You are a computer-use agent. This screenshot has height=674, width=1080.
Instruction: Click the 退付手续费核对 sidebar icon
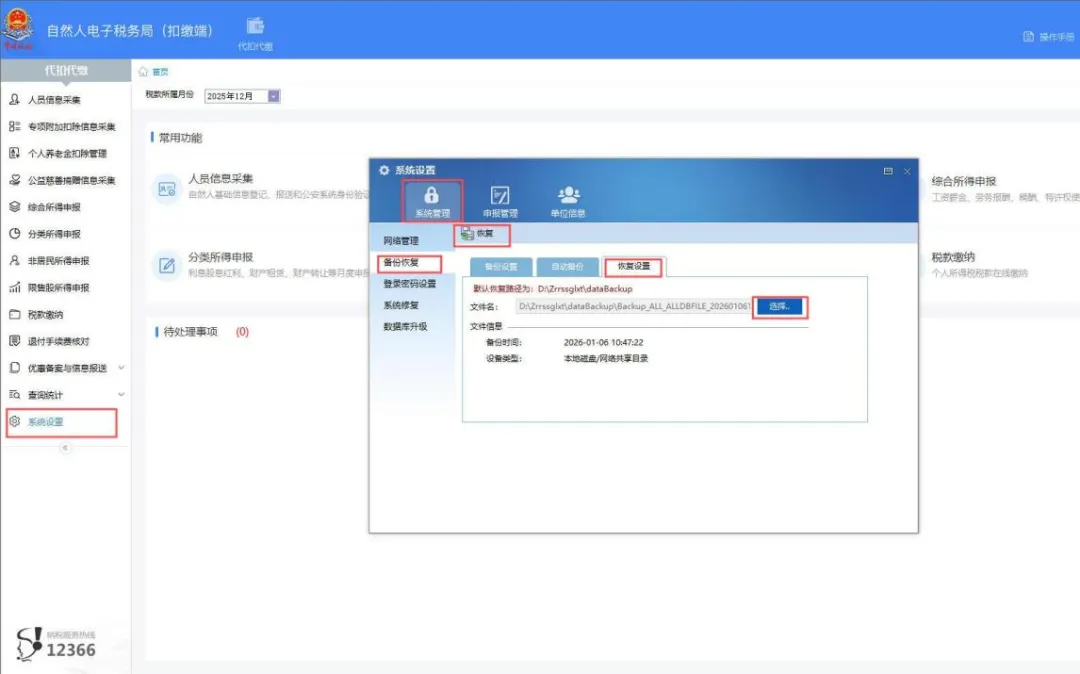click(14, 341)
